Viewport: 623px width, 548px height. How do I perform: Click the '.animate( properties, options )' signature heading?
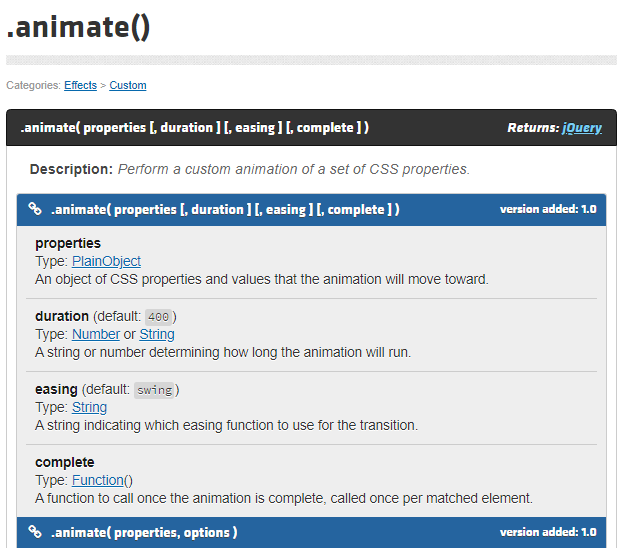(144, 533)
